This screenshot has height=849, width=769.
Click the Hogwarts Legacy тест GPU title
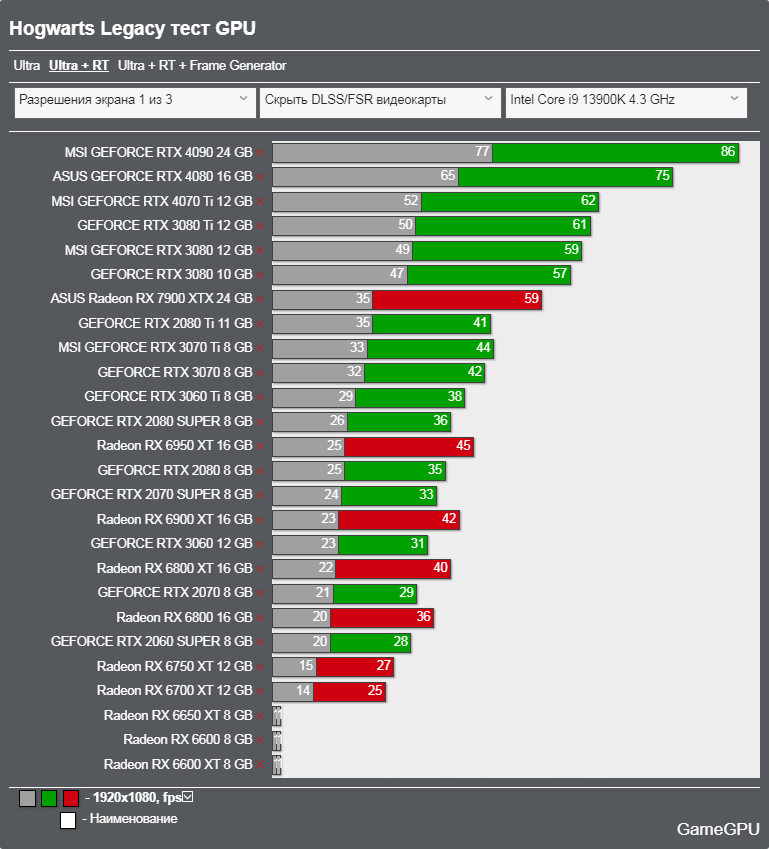(x=132, y=28)
